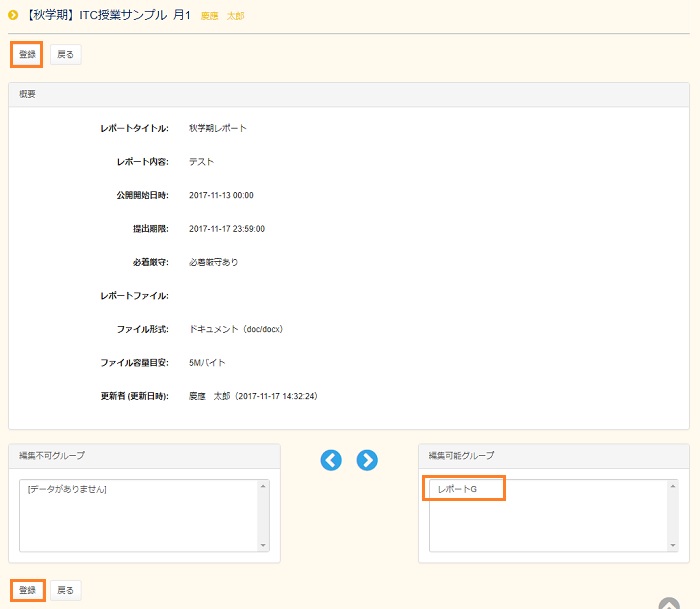Click the 概要 panel header
This screenshot has width=700, height=609.
[349, 93]
